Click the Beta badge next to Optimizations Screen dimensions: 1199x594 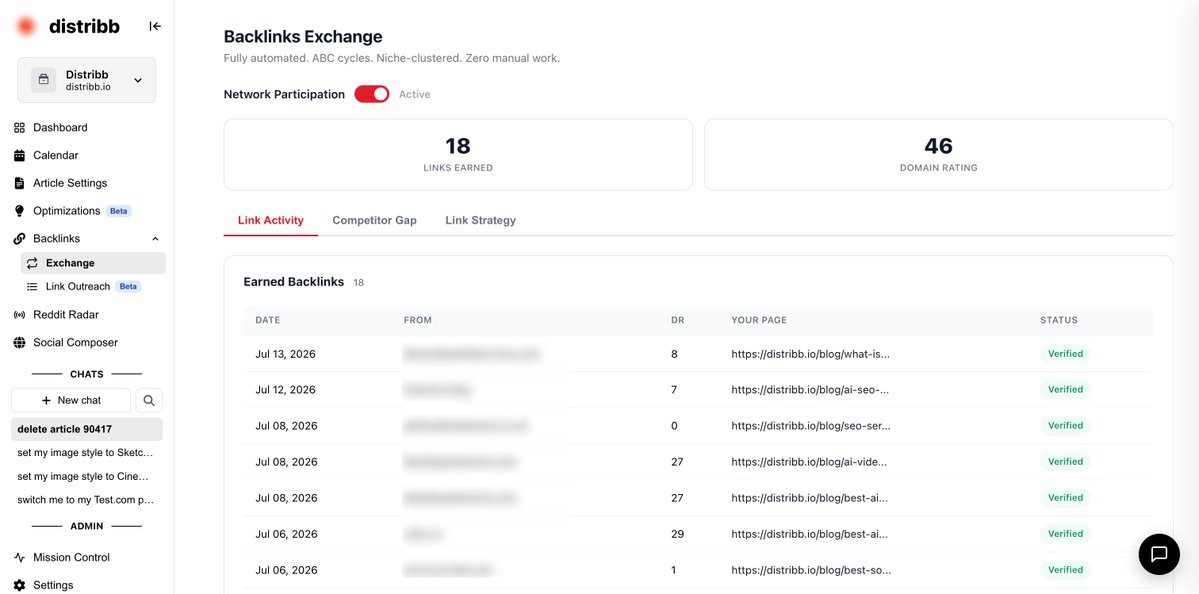click(119, 211)
